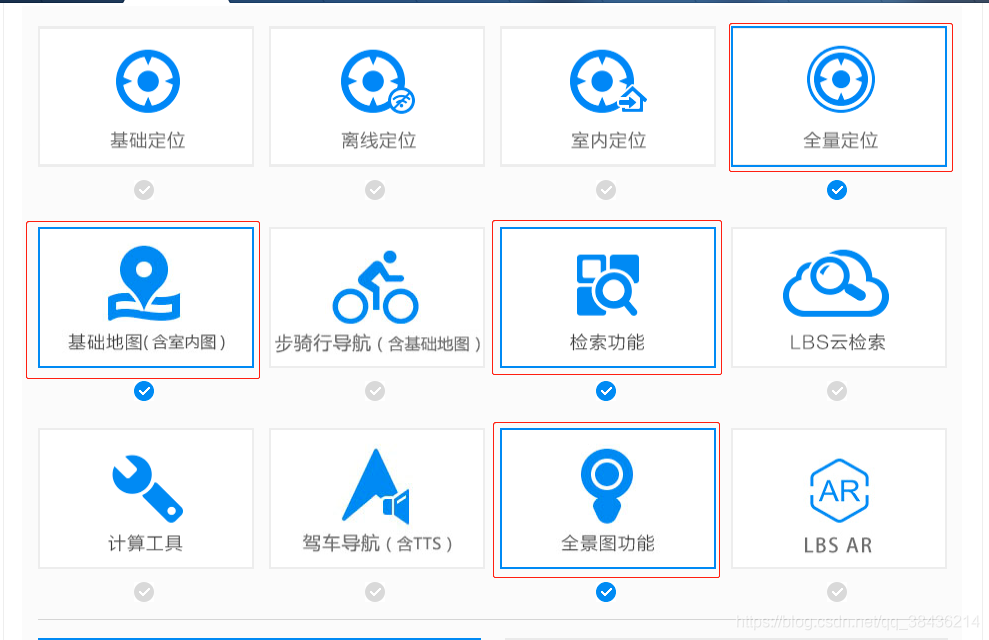Select the 离线定位 offline positioning icon
The height and width of the screenshot is (640, 989).
coord(376,82)
